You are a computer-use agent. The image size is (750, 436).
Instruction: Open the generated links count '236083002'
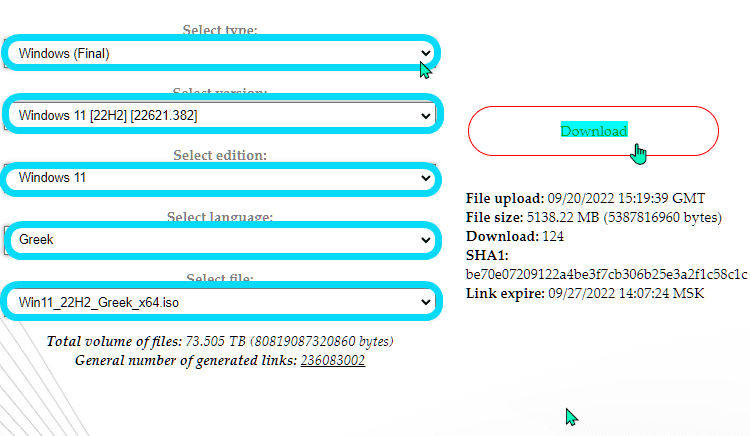click(x=332, y=360)
